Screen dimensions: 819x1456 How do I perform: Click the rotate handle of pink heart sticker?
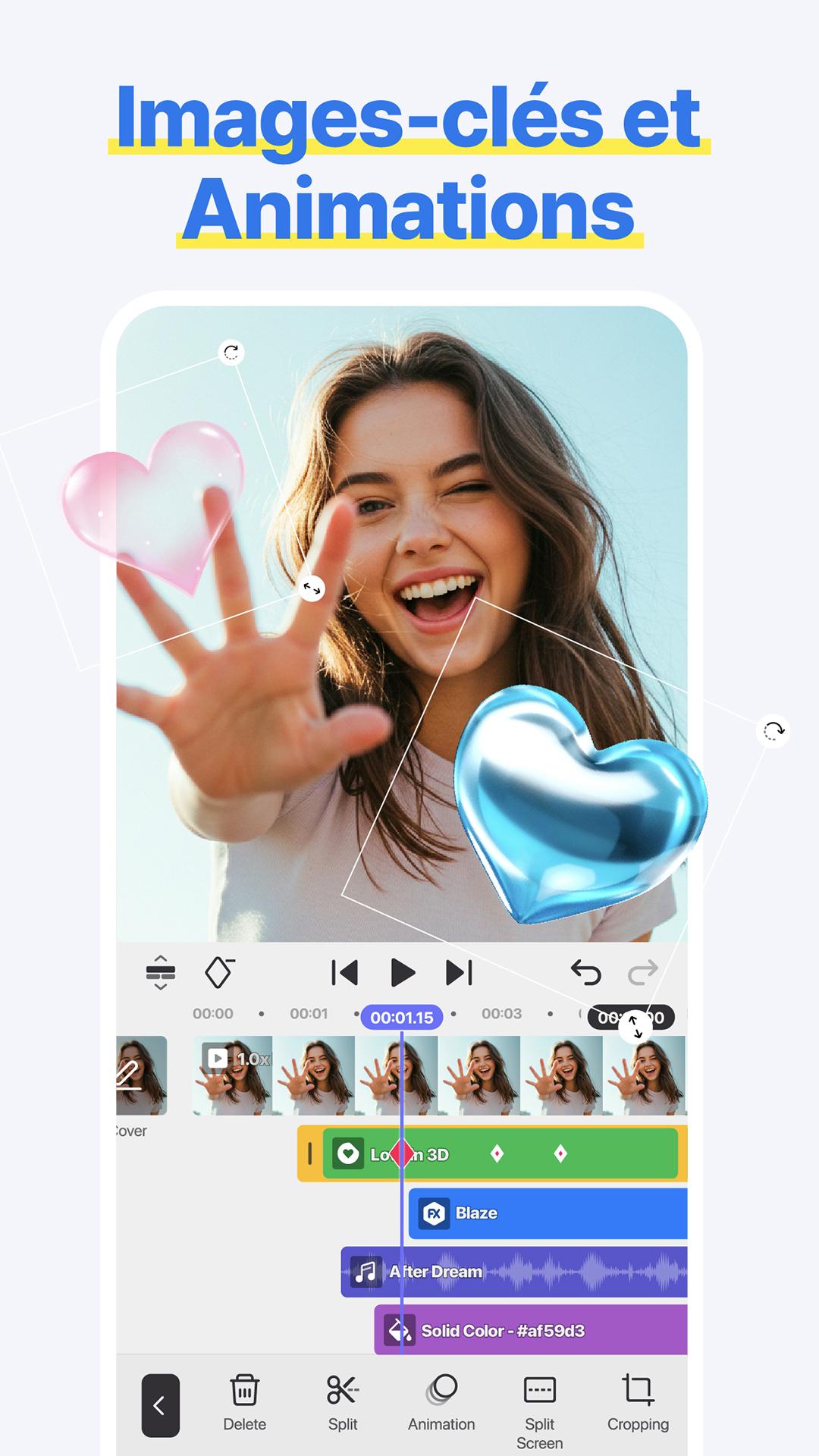pyautogui.click(x=231, y=353)
